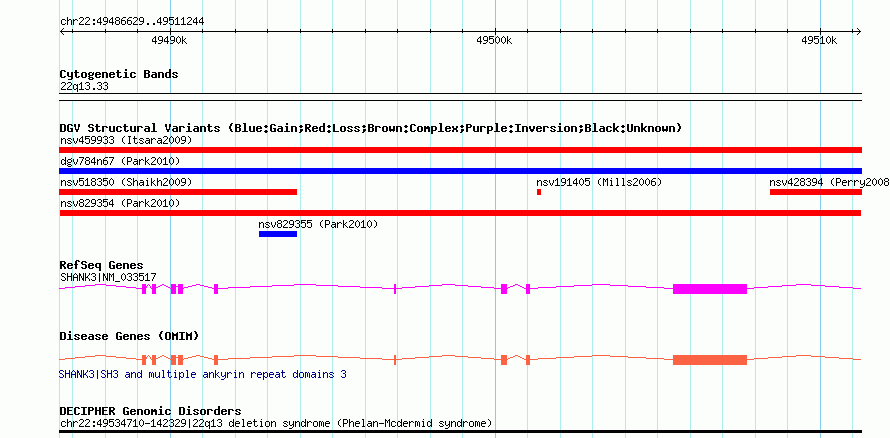The width and height of the screenshot is (890, 438).
Task: Click the left arrow at the ruler start
Action: (62, 32)
